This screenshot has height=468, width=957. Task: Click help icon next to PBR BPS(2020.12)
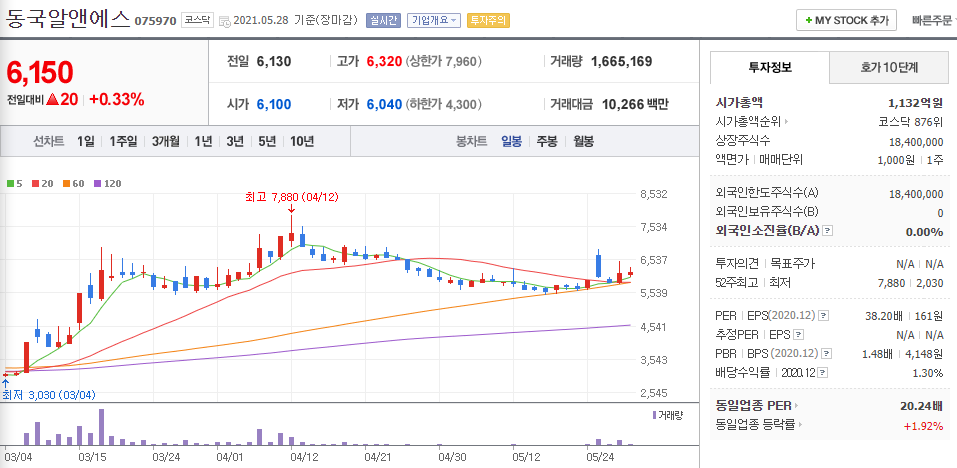click(x=827, y=353)
